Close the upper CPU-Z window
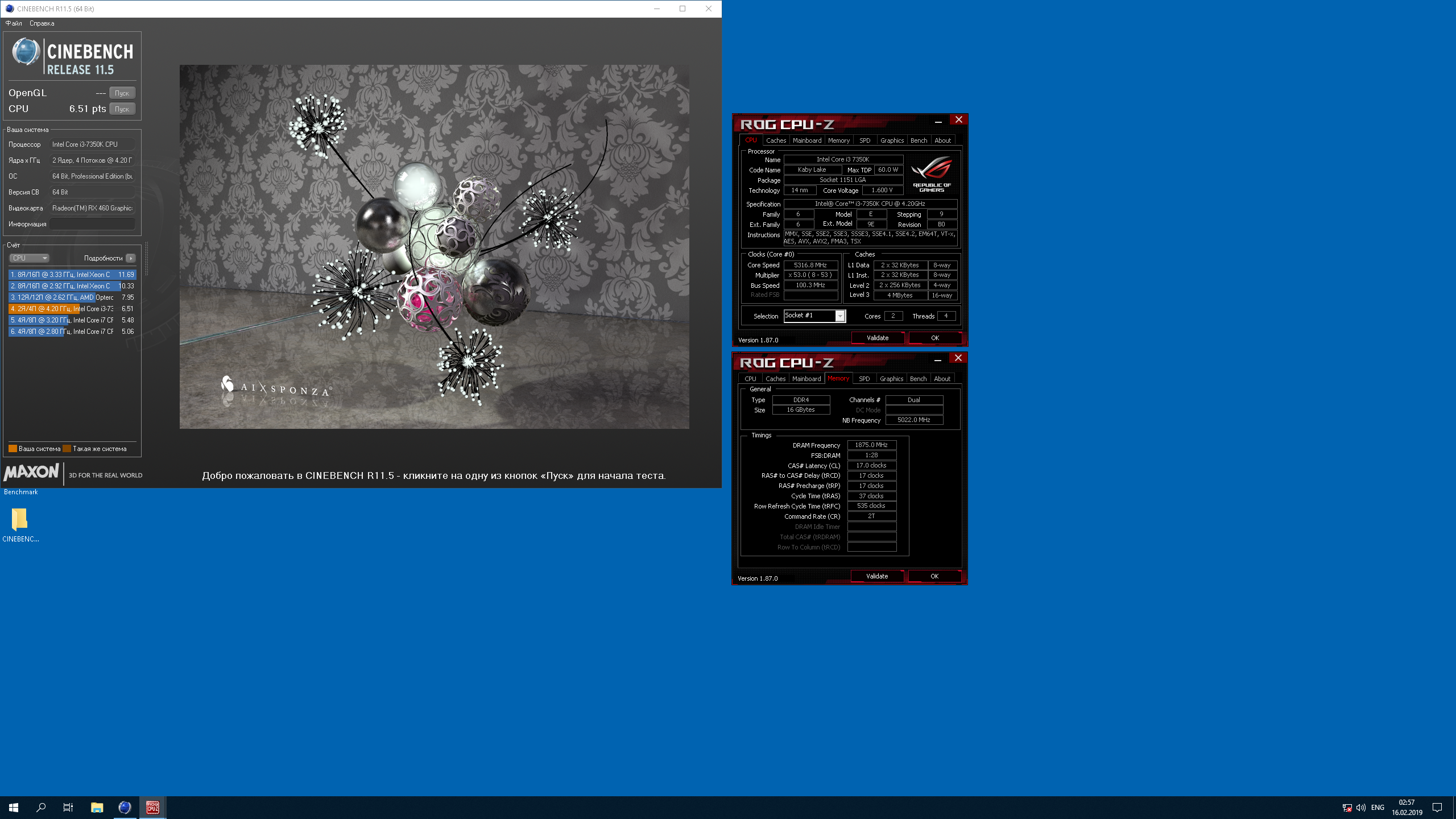 click(959, 119)
